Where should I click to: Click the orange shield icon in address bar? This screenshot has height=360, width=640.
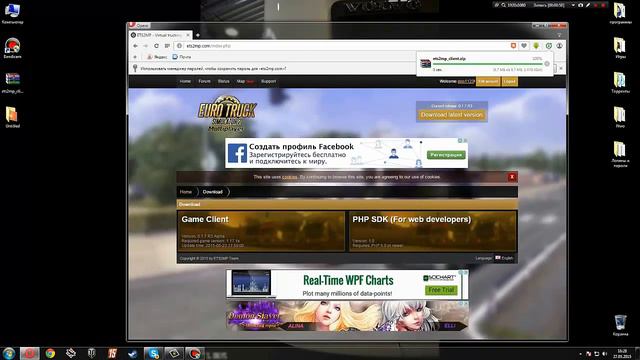pos(513,46)
